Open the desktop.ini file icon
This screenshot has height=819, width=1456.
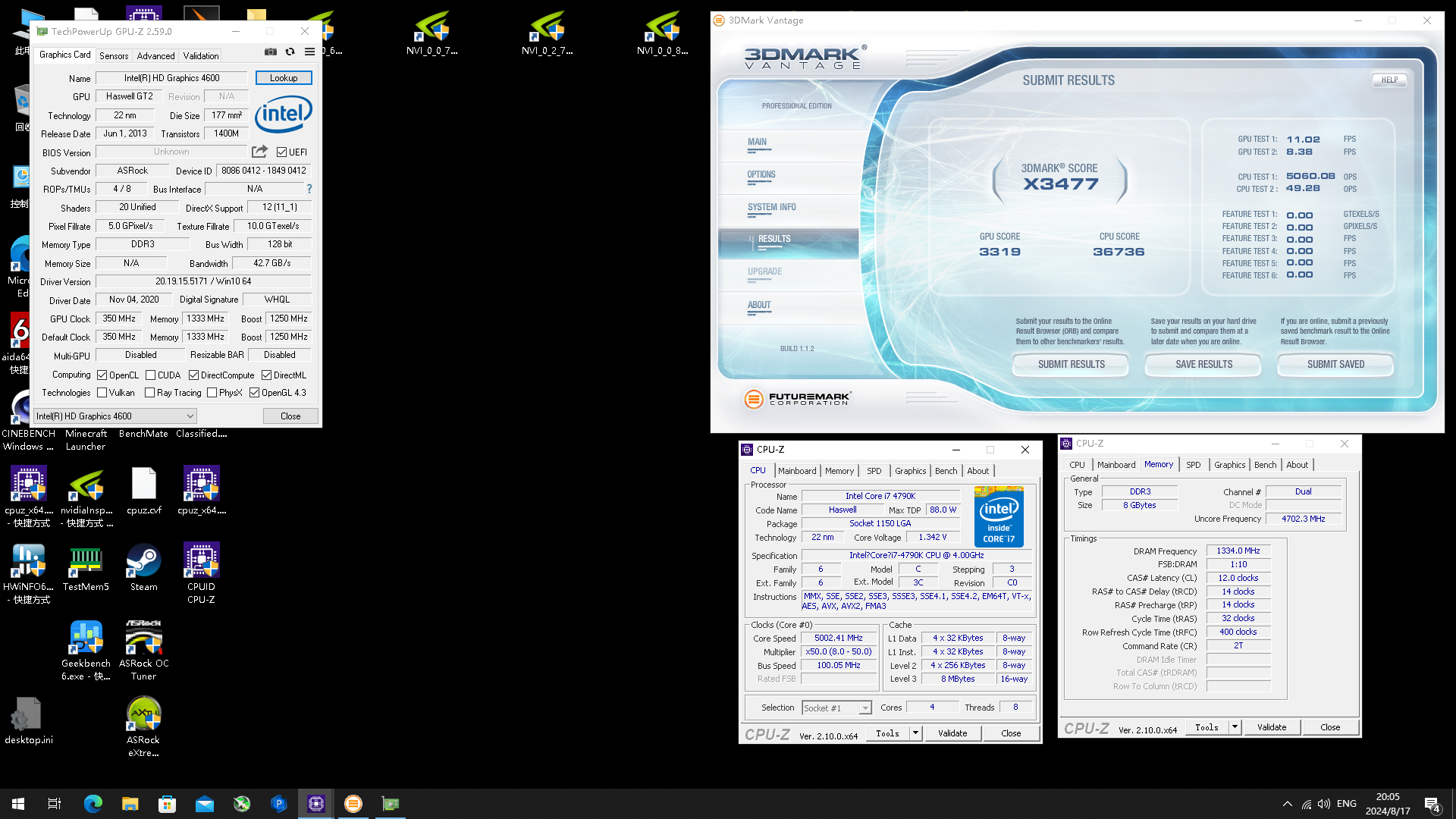point(28,721)
